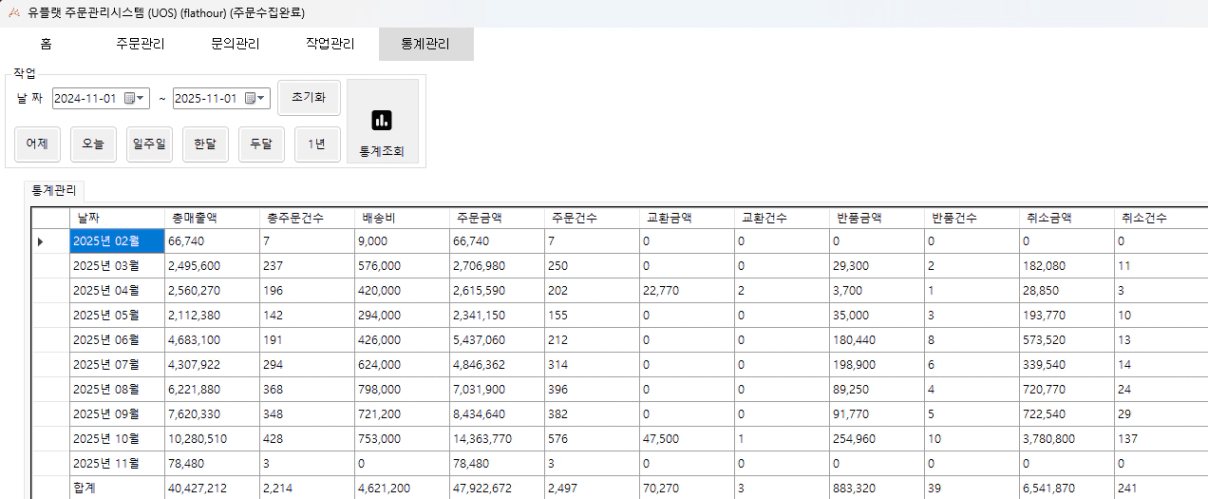Select the 오늘 date range button

click(x=93, y=143)
